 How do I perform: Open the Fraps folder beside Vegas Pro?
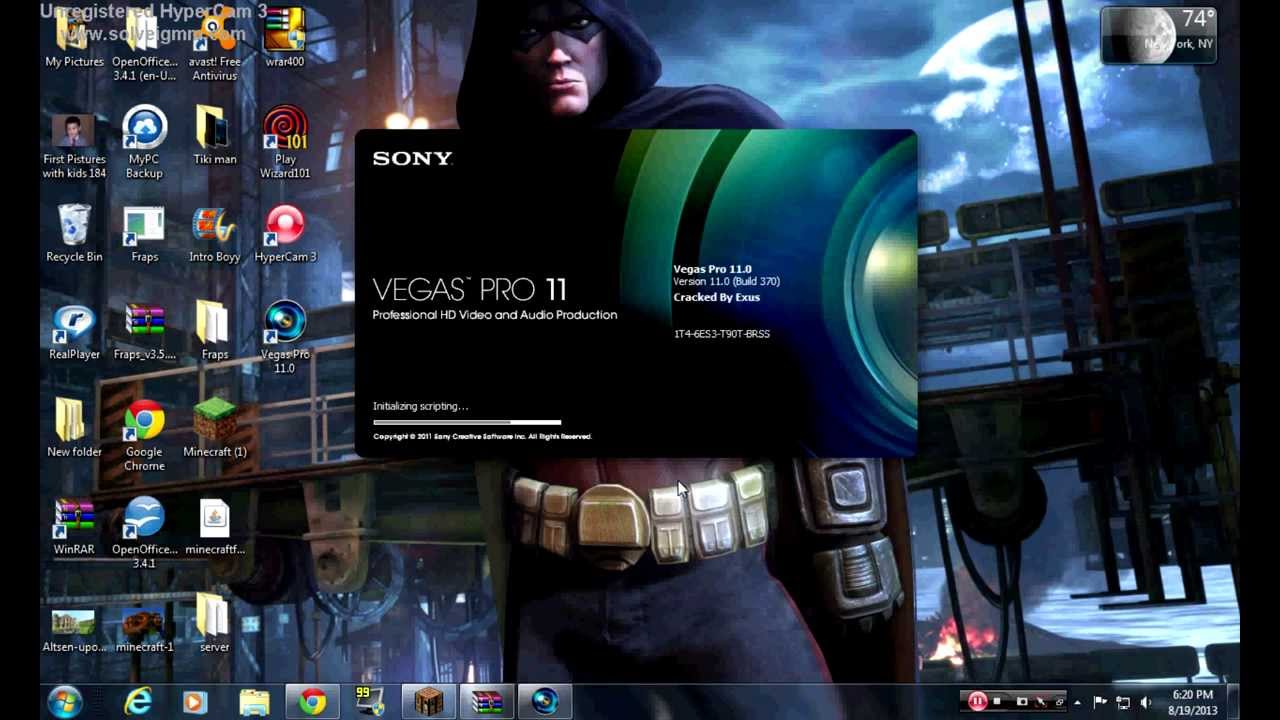214,332
